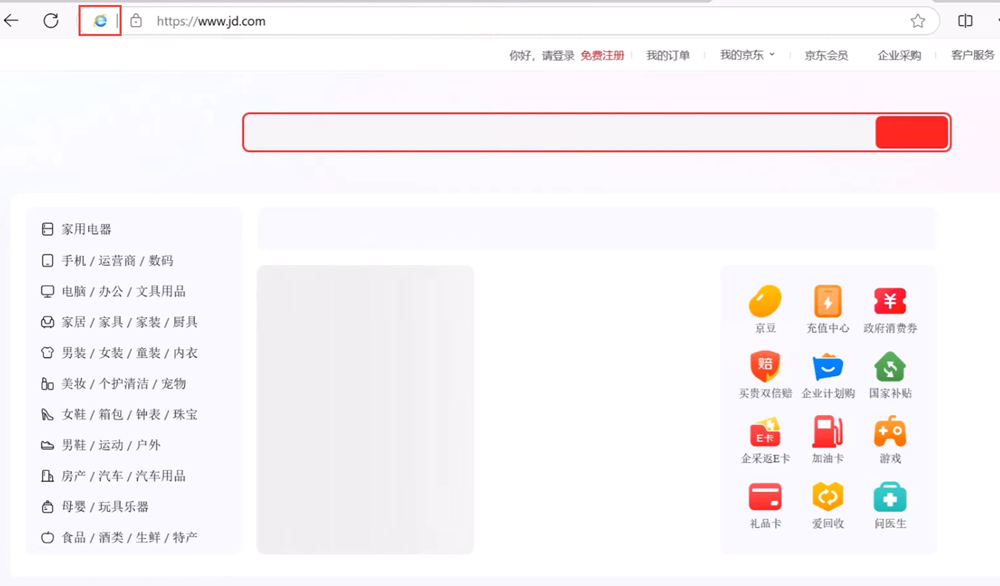Click the 爱回收 recycle icon
The height and width of the screenshot is (586, 1000).
[x=827, y=497]
